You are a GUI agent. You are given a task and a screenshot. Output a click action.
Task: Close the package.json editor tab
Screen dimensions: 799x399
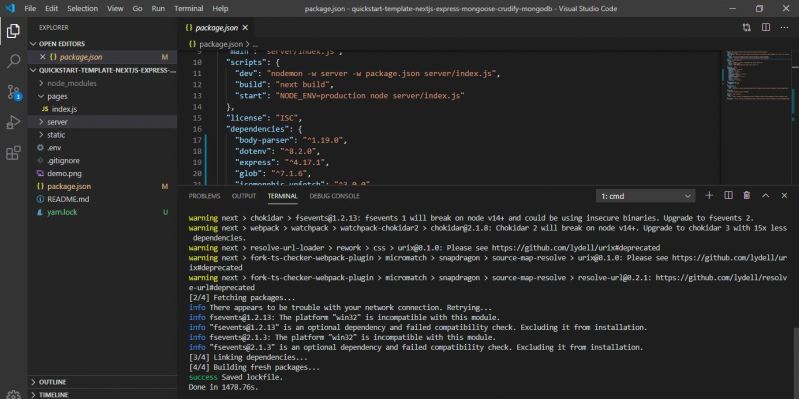click(x=245, y=28)
